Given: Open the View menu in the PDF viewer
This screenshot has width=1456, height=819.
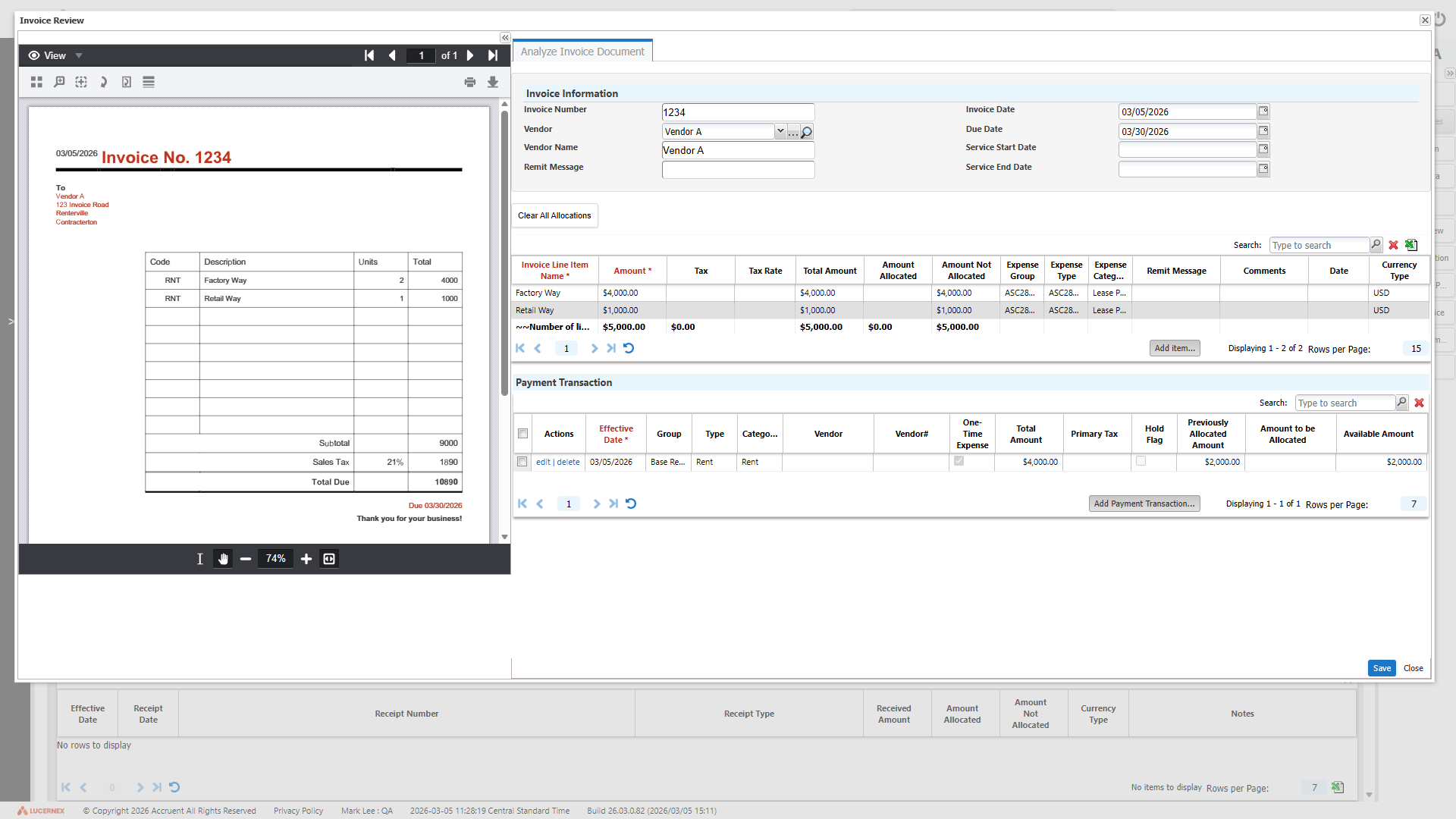Looking at the screenshot, I should 55,55.
